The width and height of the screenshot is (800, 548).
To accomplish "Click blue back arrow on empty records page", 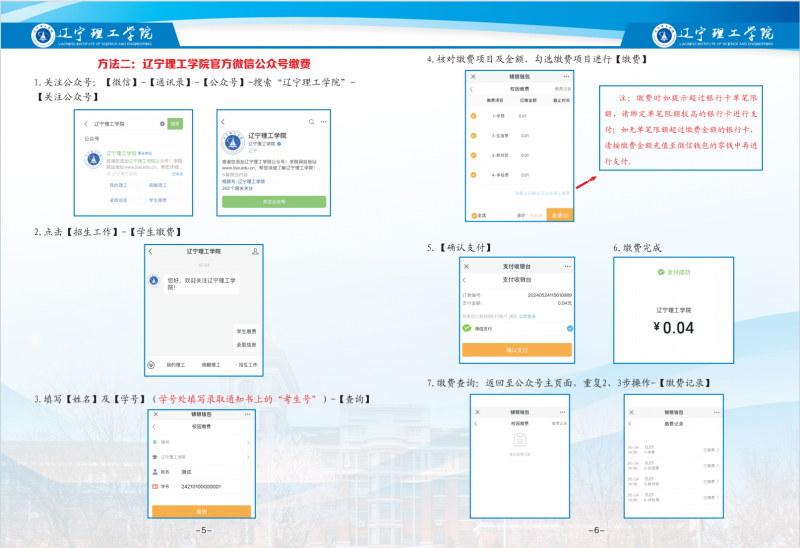I will pyautogui.click(x=476, y=424).
